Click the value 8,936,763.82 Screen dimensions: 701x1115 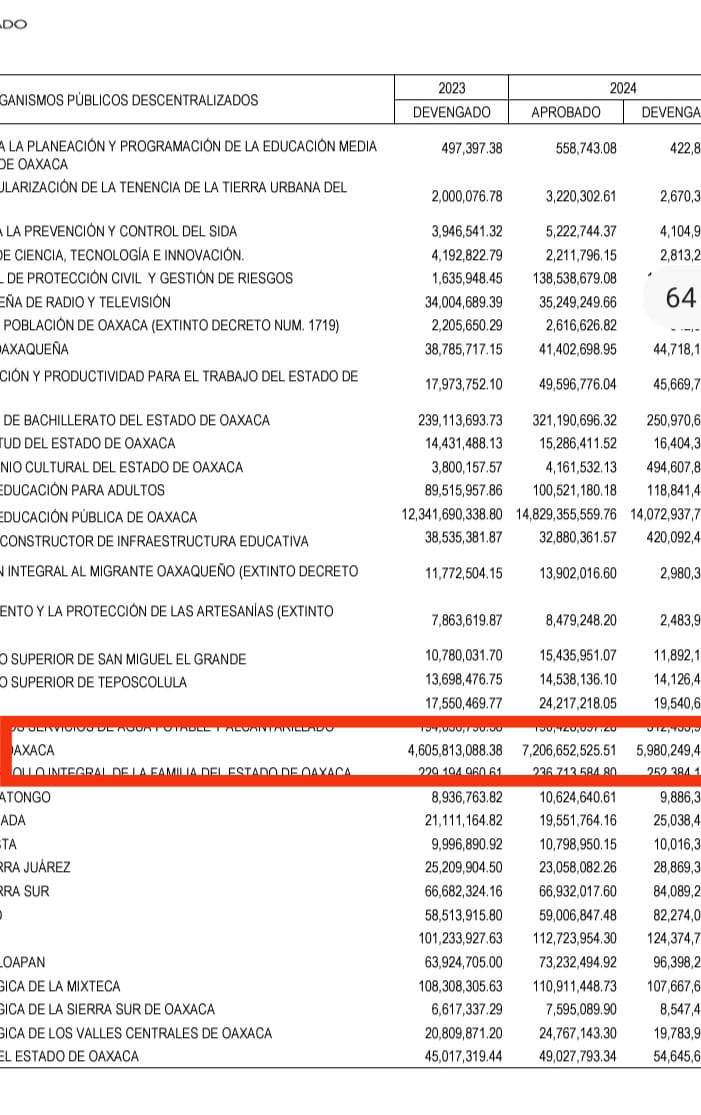[466, 797]
